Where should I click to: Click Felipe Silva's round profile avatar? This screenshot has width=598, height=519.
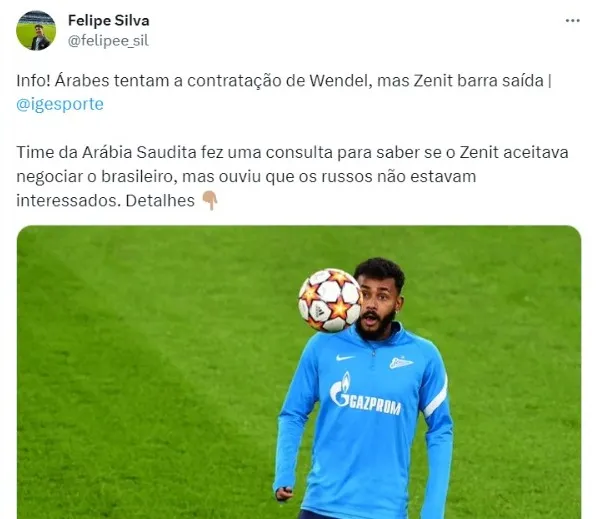click(x=36, y=31)
